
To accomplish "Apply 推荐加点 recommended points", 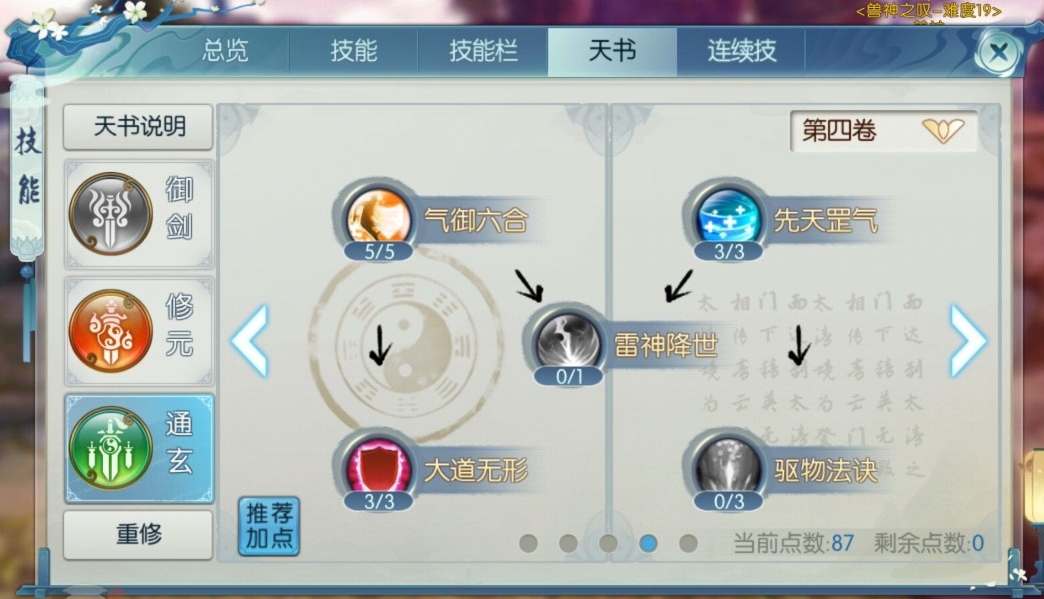I will point(269,526).
